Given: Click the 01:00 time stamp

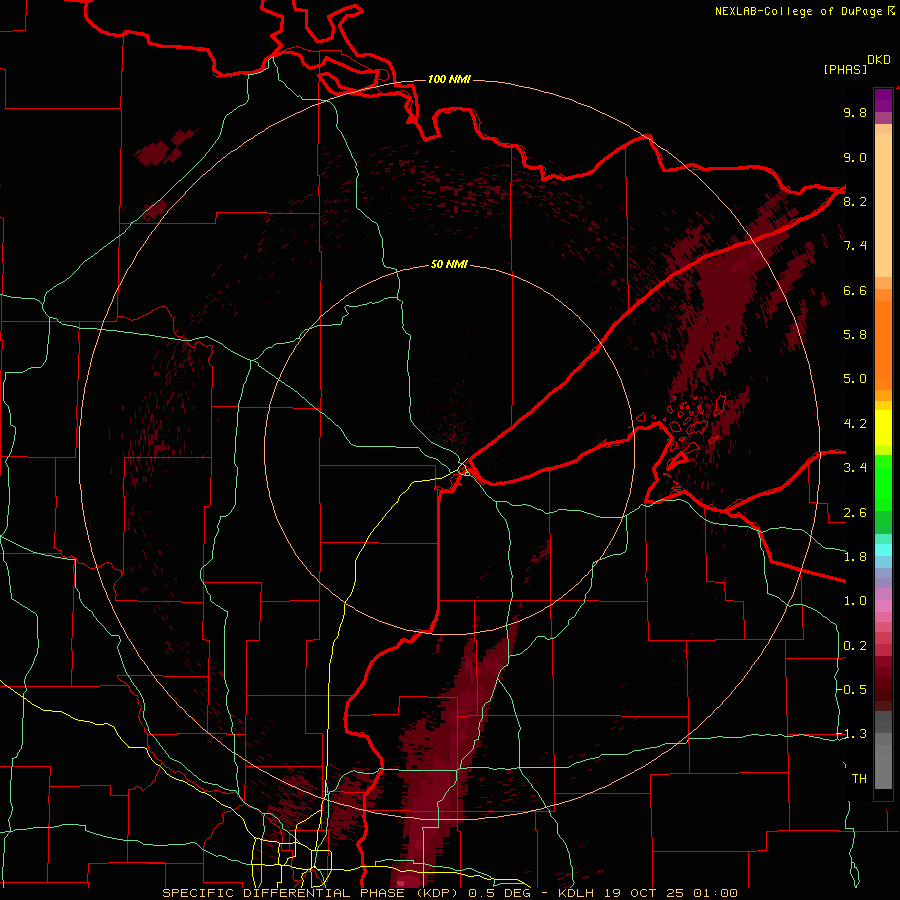Looking at the screenshot, I should point(715,893).
